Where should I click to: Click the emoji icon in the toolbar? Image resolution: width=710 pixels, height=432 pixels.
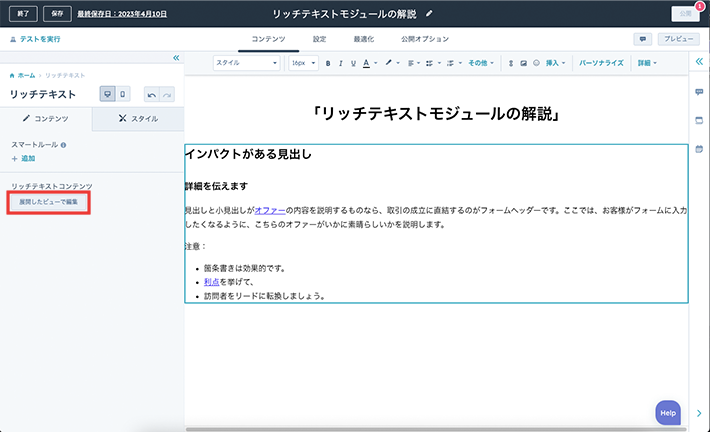tap(536, 63)
